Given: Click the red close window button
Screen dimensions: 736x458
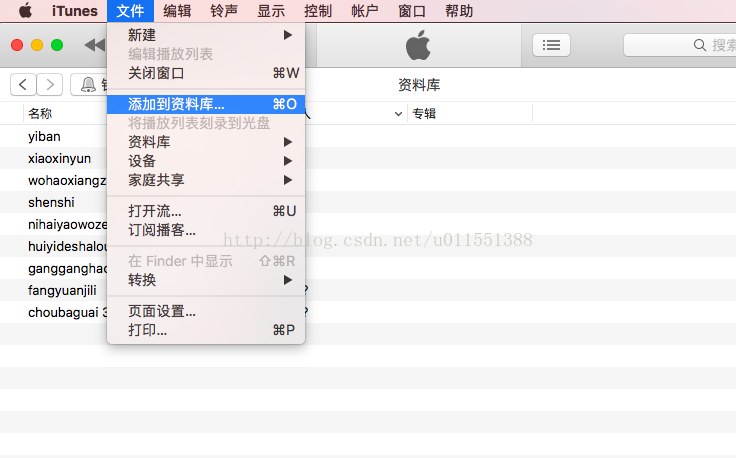Looking at the screenshot, I should coord(17,45).
